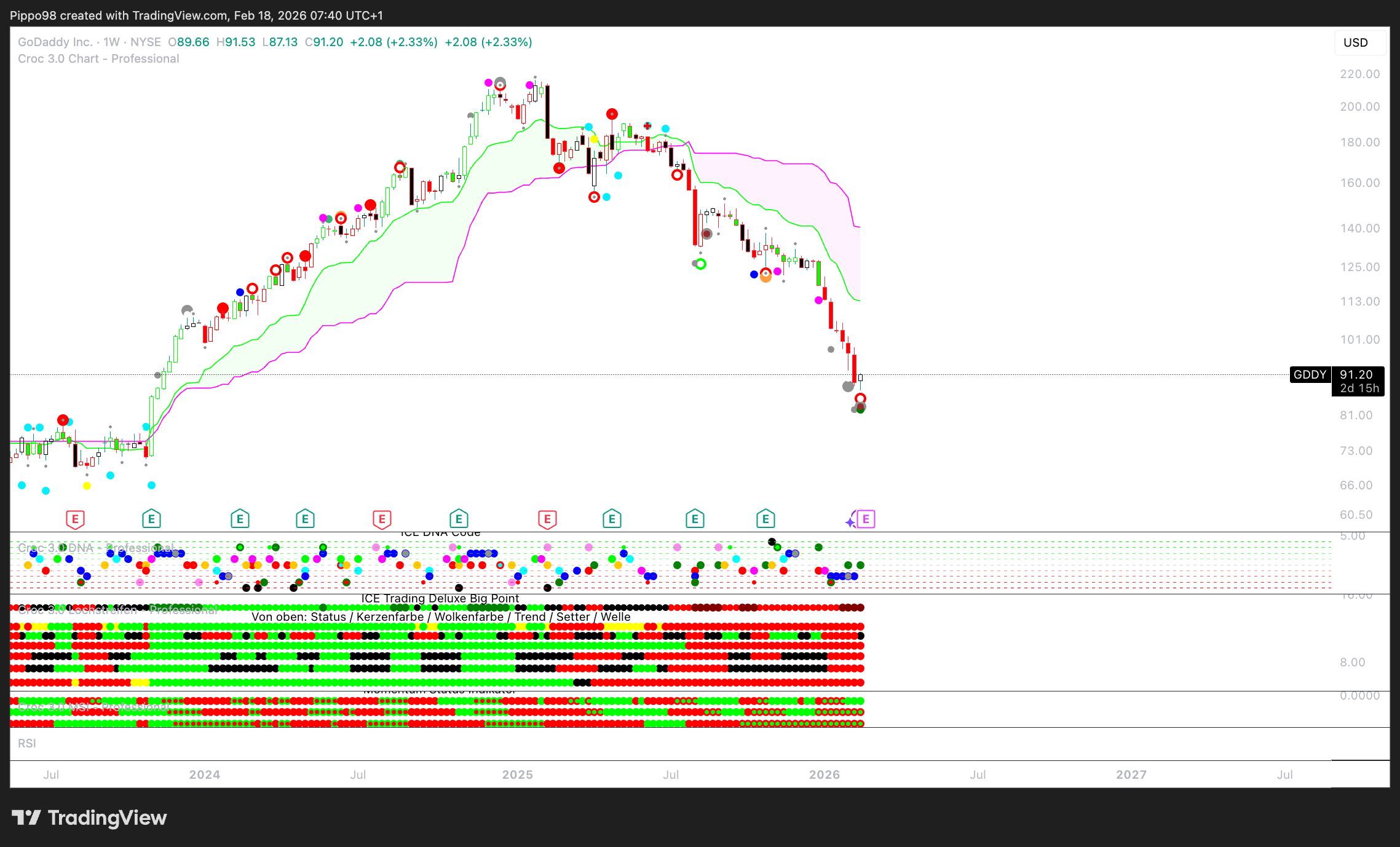
Task: Click the 220.00 level on the price scale
Action: click(1359, 74)
